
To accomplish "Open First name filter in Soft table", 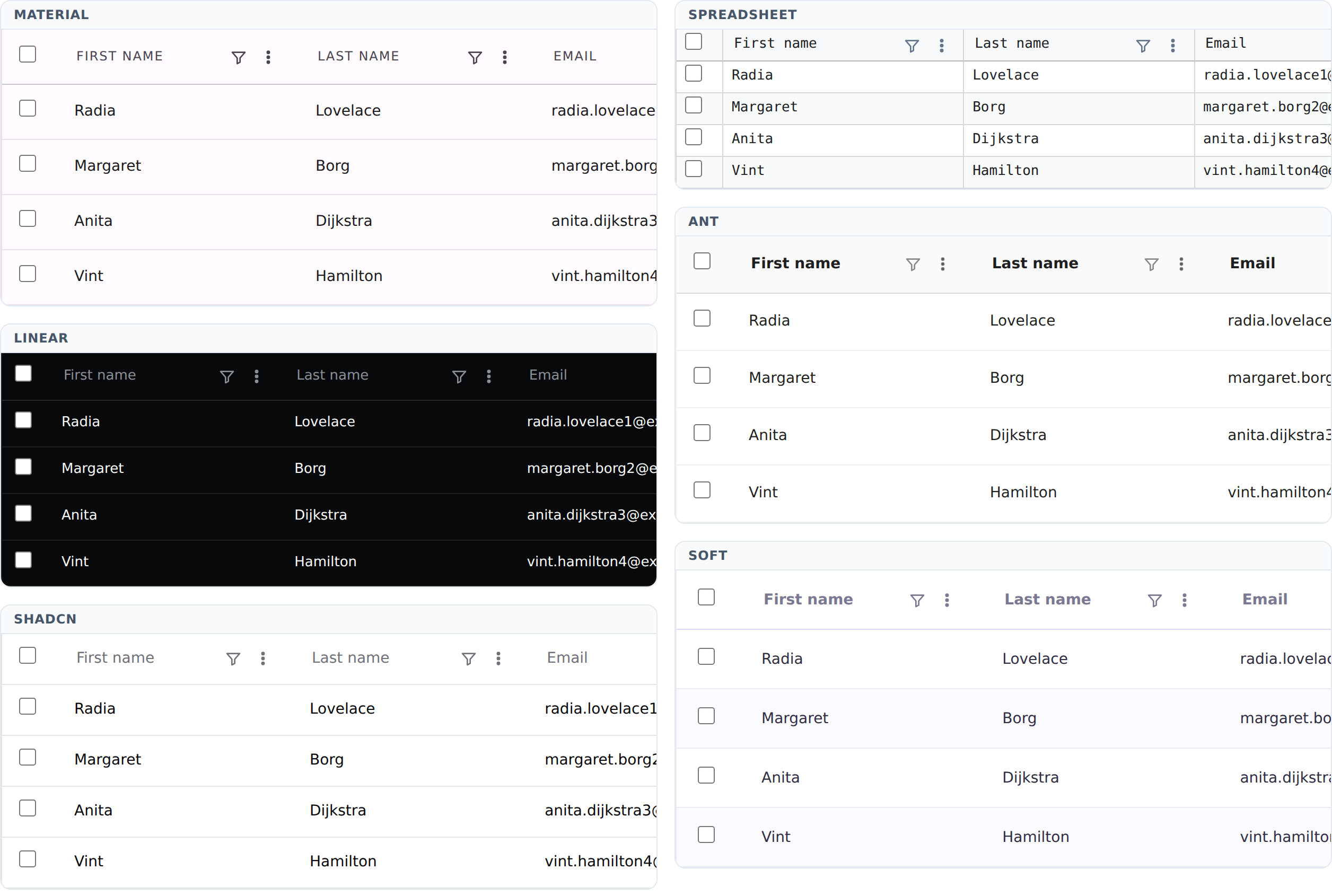I will pos(917,601).
